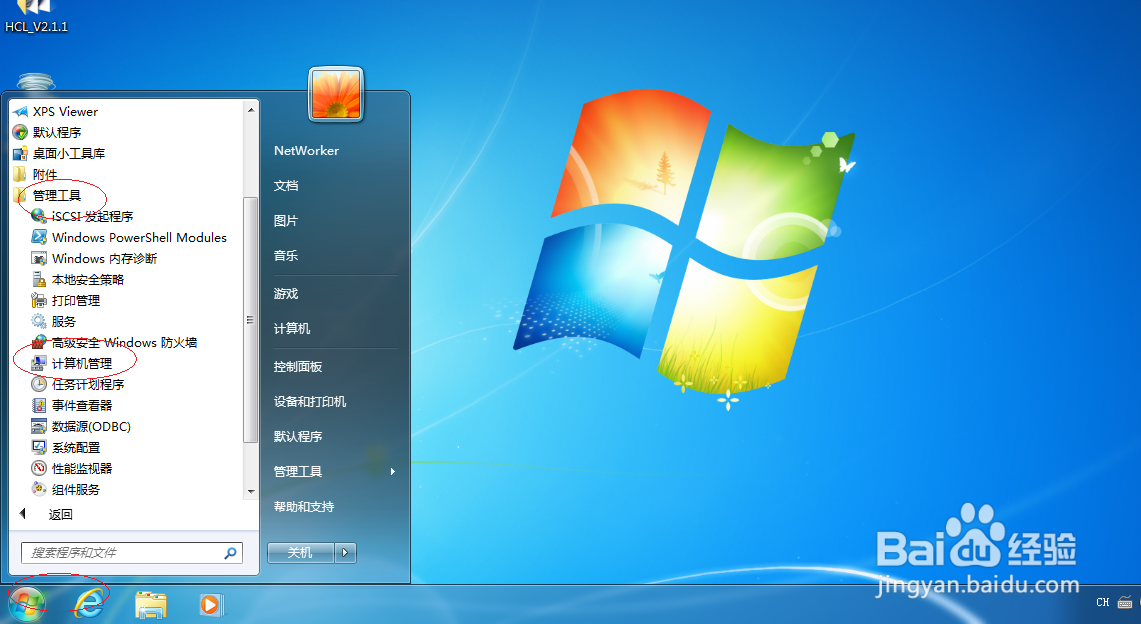Open NetWorker user folder
This screenshot has width=1141, height=624.
[306, 151]
